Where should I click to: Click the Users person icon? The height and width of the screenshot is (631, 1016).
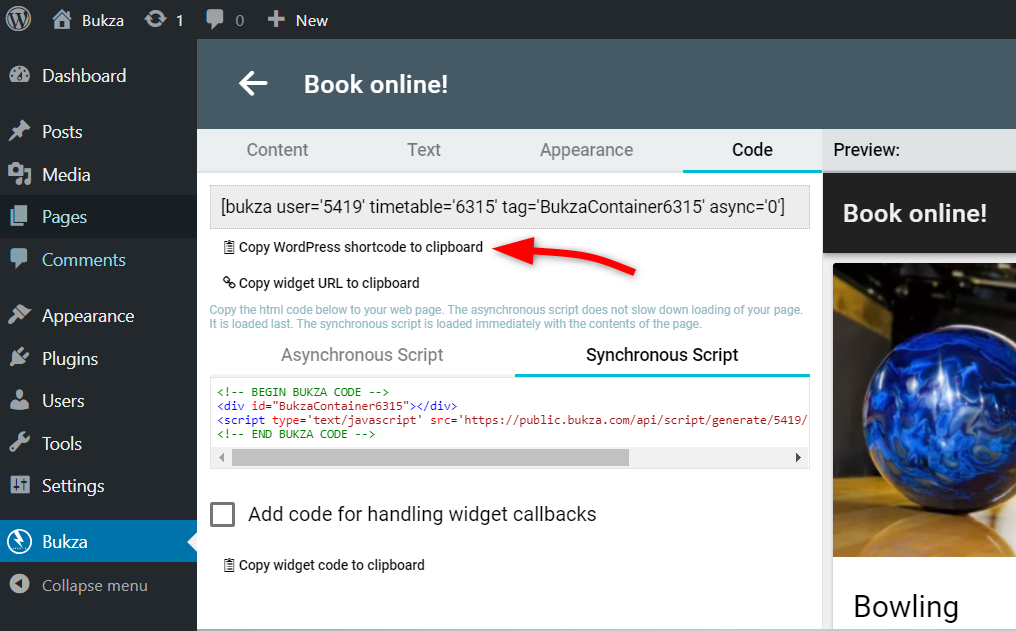point(19,400)
